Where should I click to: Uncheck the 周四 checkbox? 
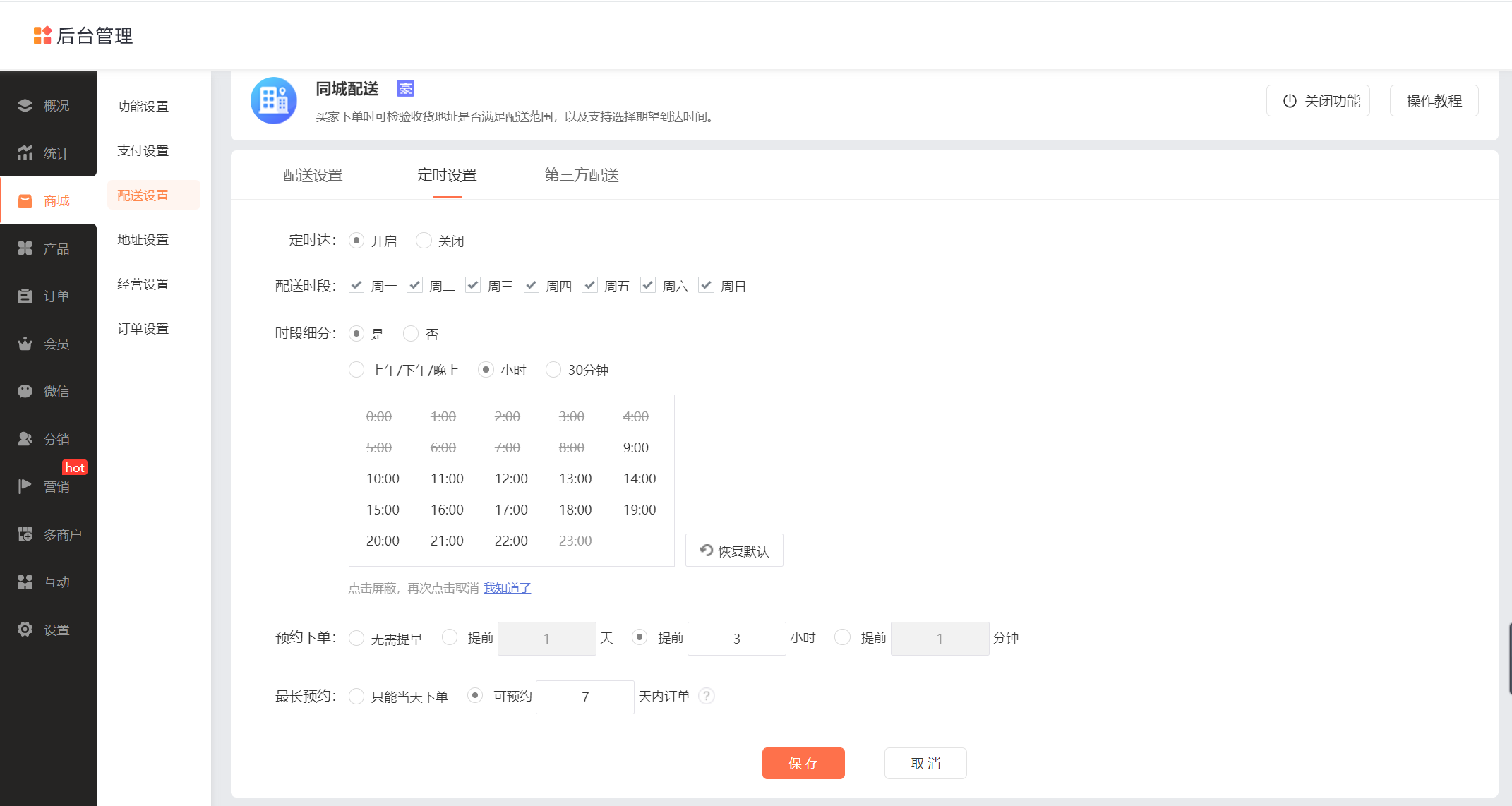532,285
